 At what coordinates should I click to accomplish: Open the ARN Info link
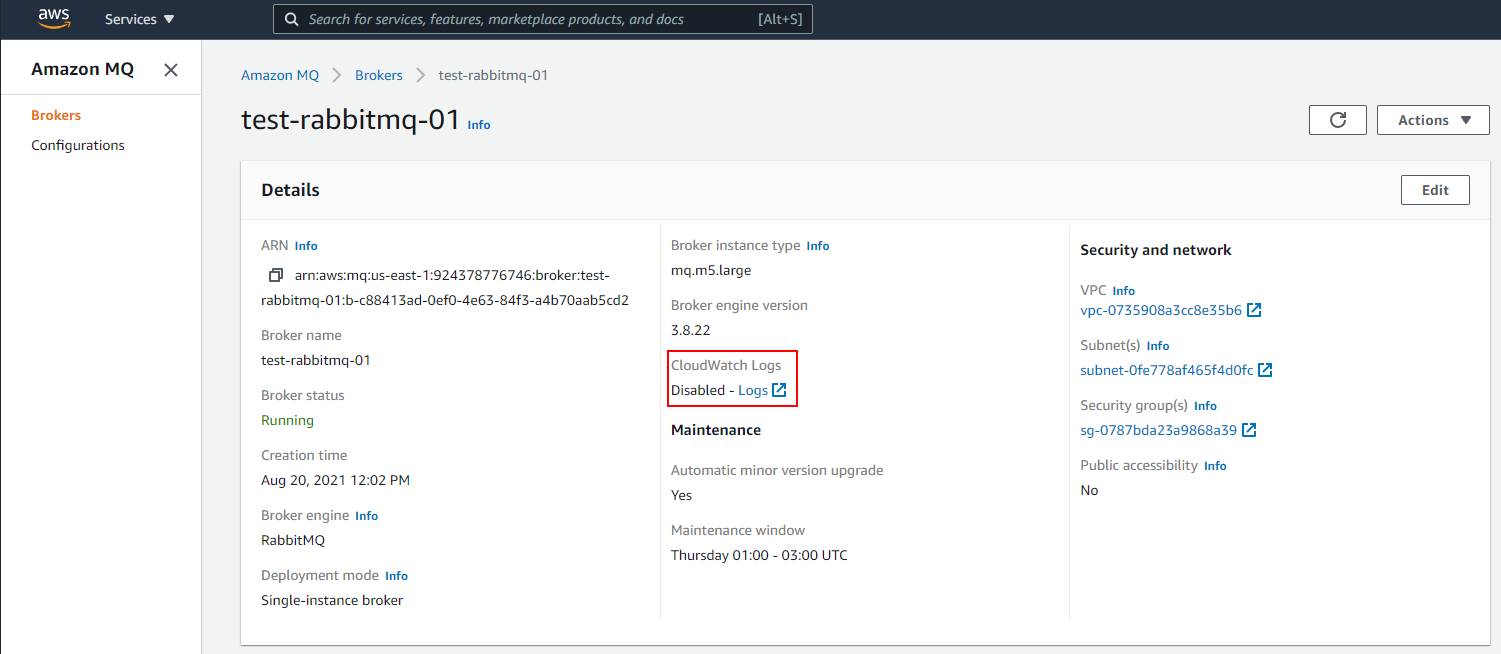click(x=306, y=245)
